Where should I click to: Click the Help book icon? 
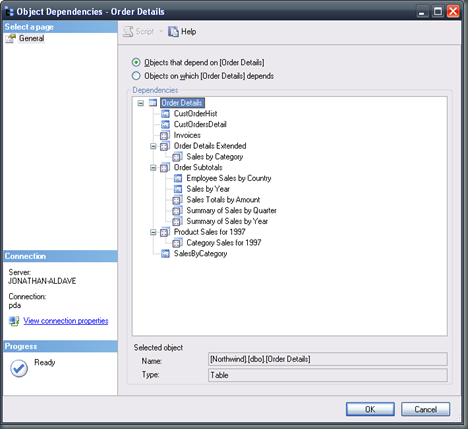(x=173, y=32)
